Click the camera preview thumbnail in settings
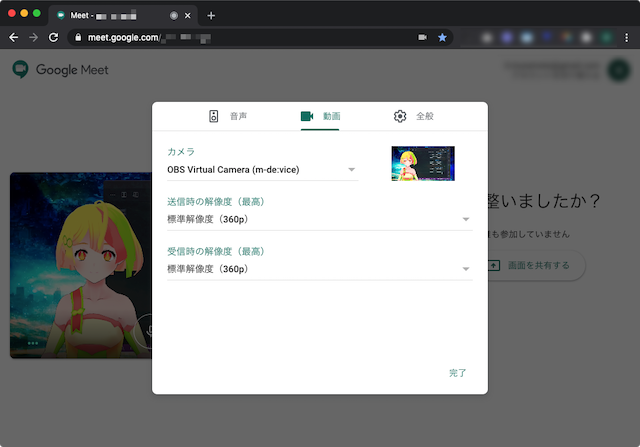The image size is (640, 447). tap(423, 163)
